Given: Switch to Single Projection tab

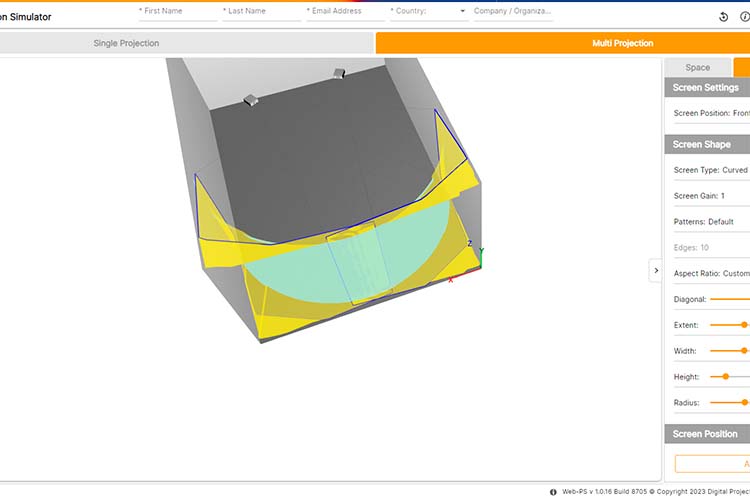Looking at the screenshot, I should click(186, 43).
